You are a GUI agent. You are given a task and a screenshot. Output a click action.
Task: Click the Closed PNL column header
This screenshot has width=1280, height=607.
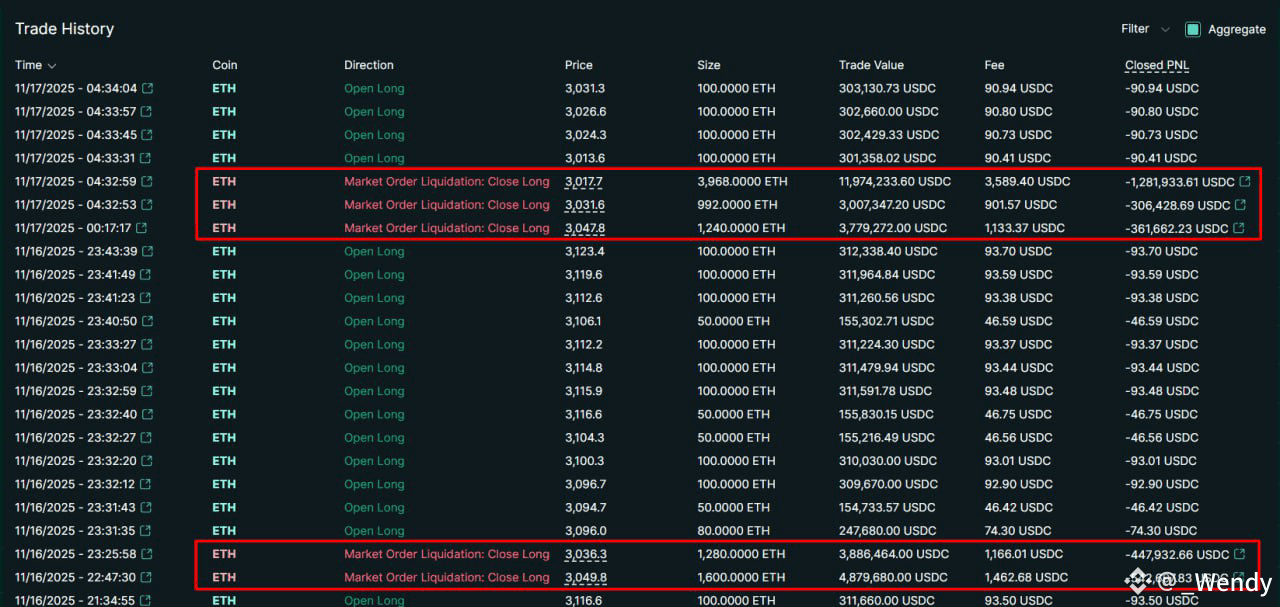1157,65
